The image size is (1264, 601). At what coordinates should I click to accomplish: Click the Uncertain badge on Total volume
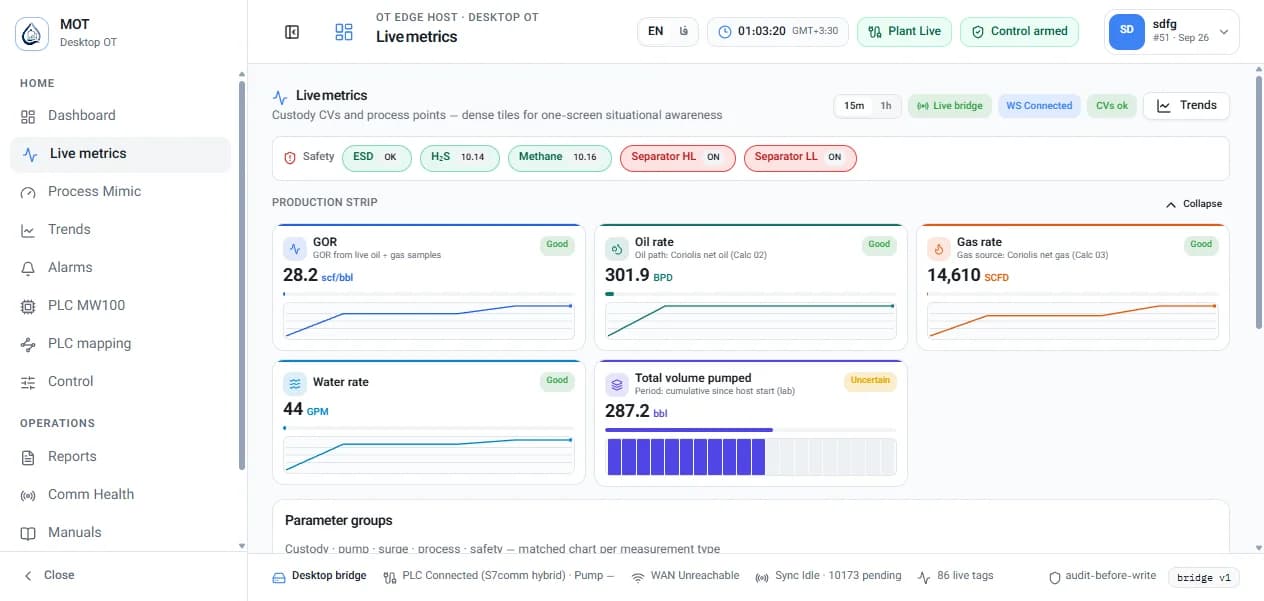tap(871, 381)
